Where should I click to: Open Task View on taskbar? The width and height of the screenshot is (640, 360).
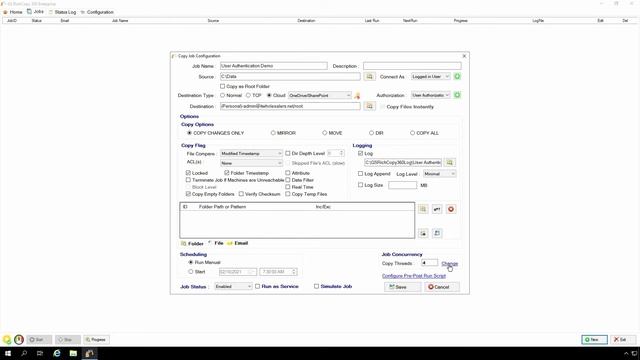tap(40, 353)
